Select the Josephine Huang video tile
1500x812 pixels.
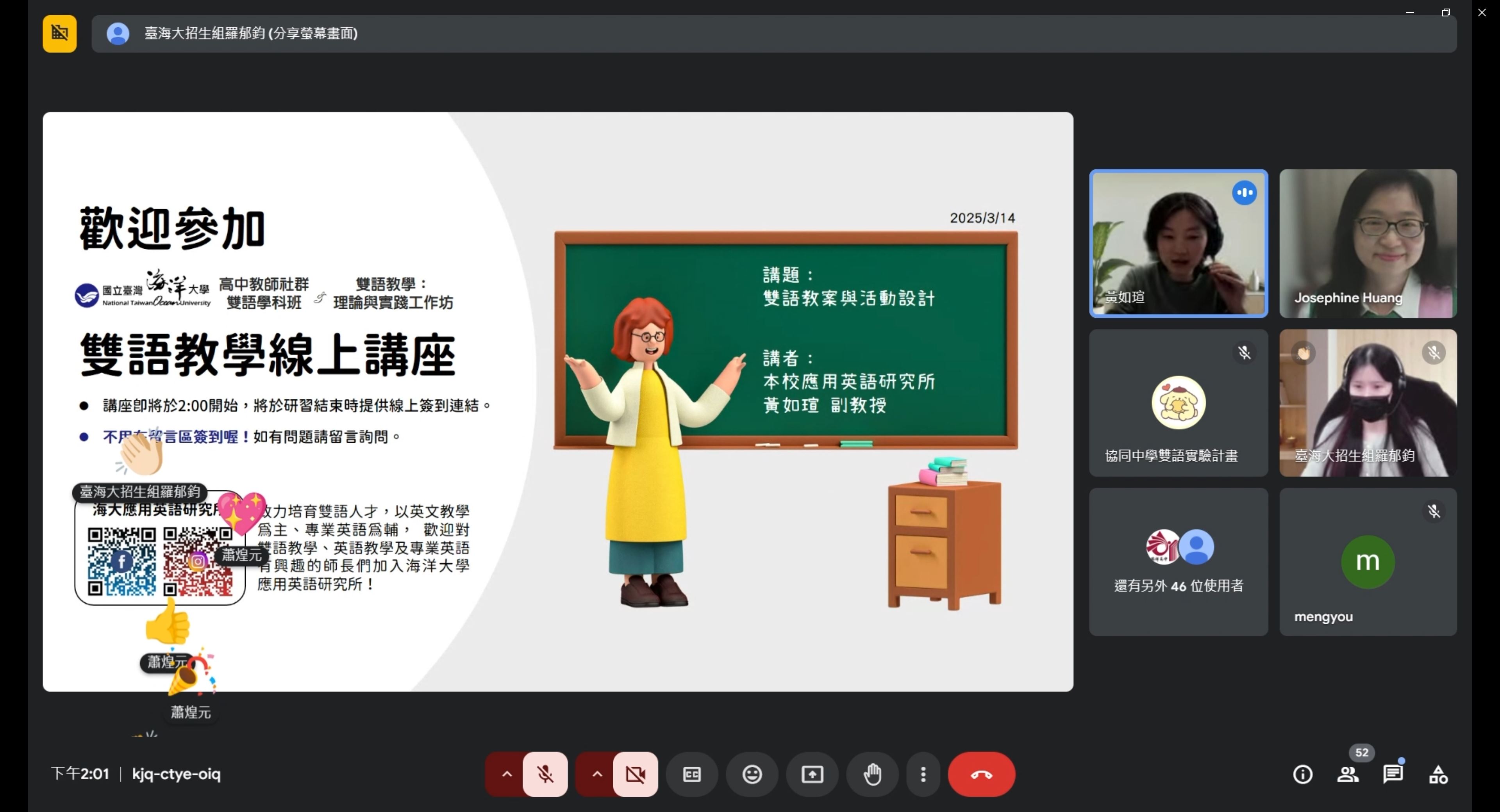tap(1368, 243)
